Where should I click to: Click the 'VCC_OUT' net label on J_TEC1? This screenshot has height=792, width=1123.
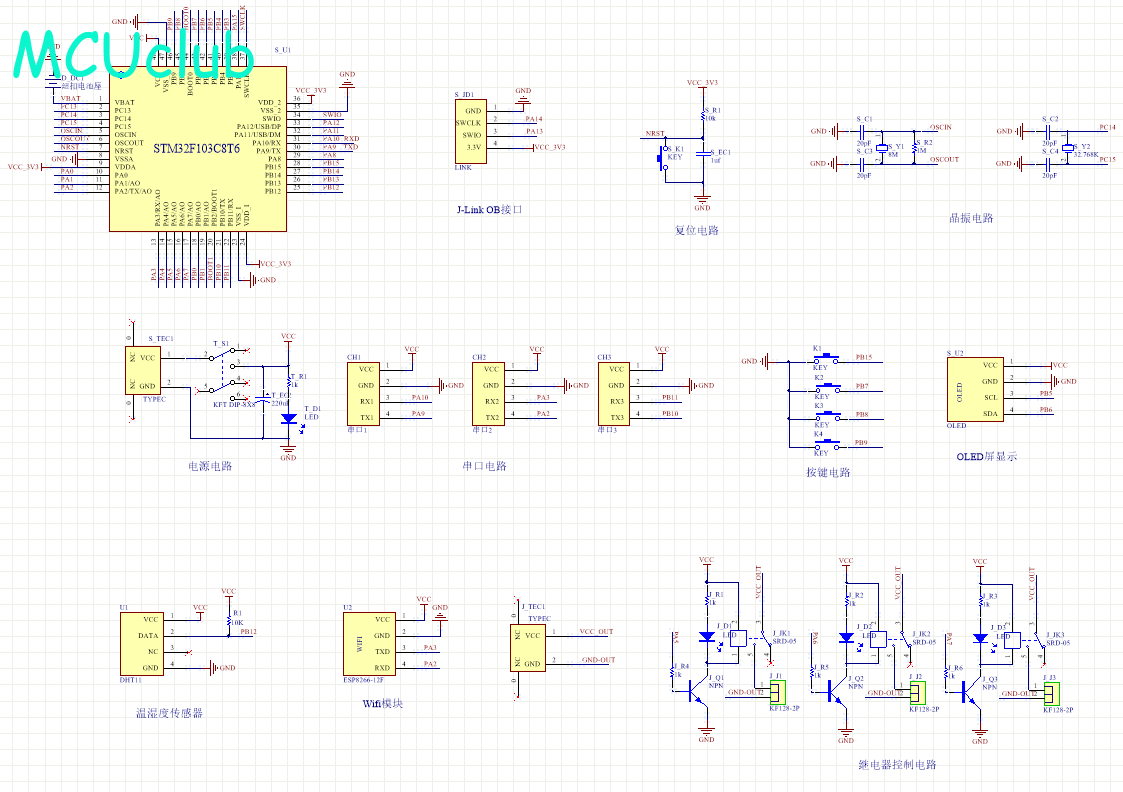click(596, 632)
